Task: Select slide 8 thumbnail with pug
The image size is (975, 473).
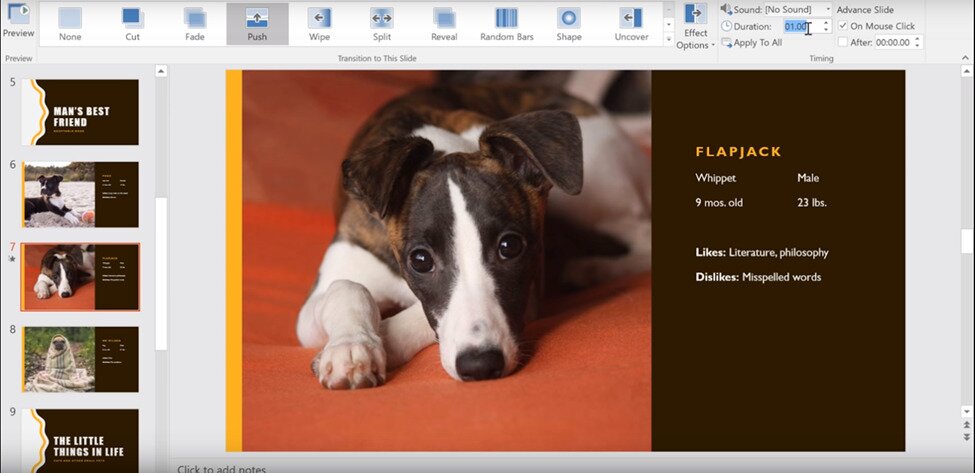Action: [x=81, y=358]
